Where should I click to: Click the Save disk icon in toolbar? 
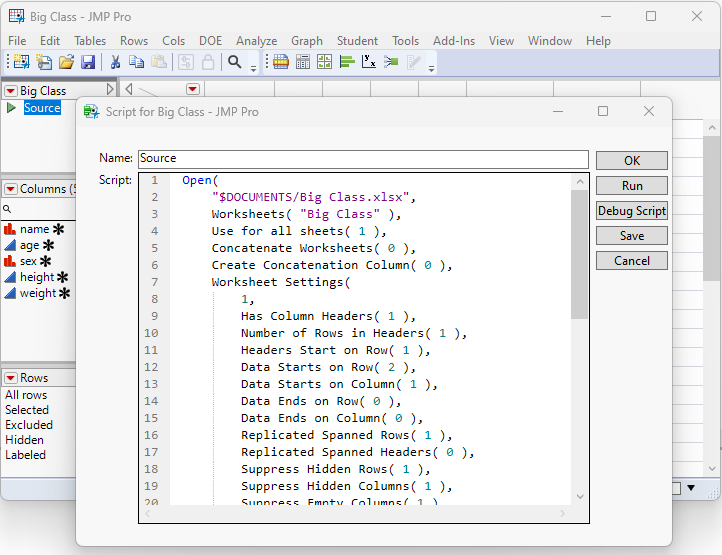88,62
